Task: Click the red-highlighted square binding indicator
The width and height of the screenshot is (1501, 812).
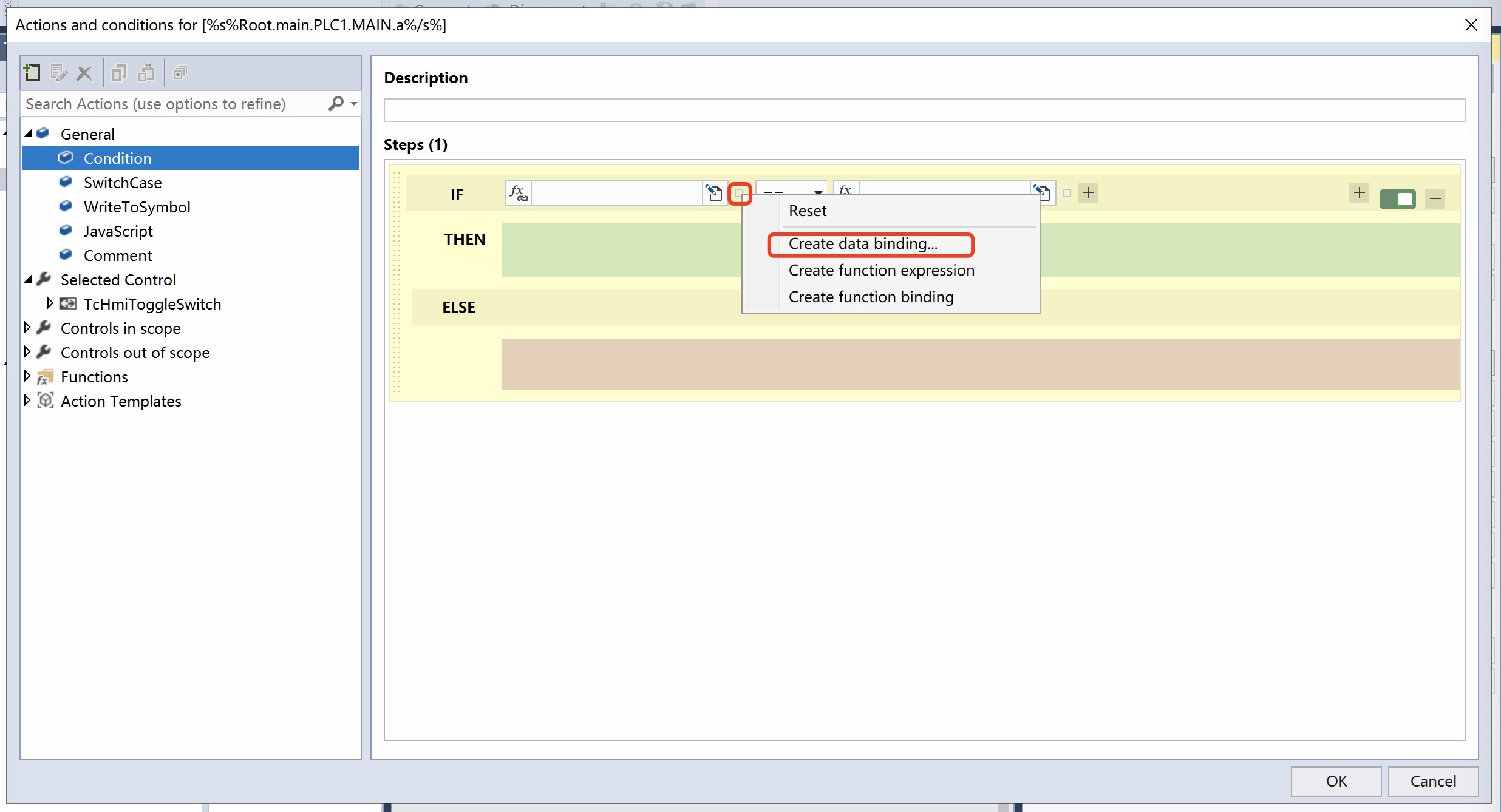Action: [739, 194]
